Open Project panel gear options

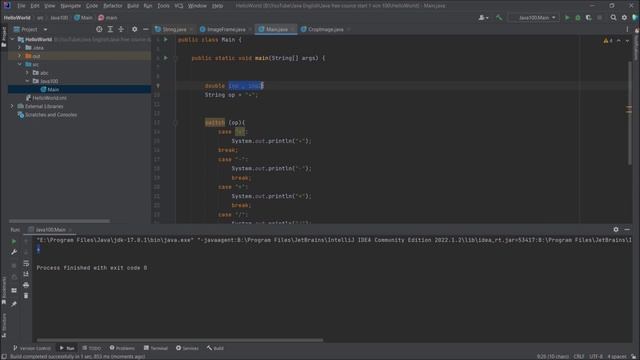tap(135, 29)
